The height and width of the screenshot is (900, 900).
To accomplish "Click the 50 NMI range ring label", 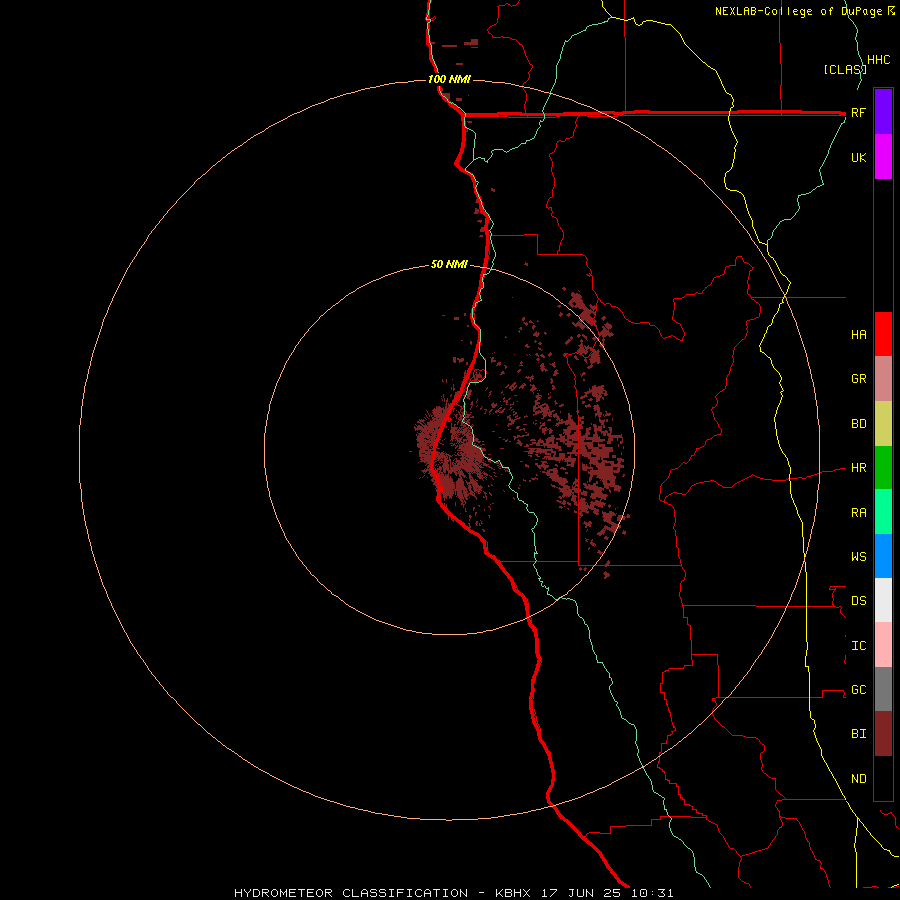I will pyautogui.click(x=449, y=264).
